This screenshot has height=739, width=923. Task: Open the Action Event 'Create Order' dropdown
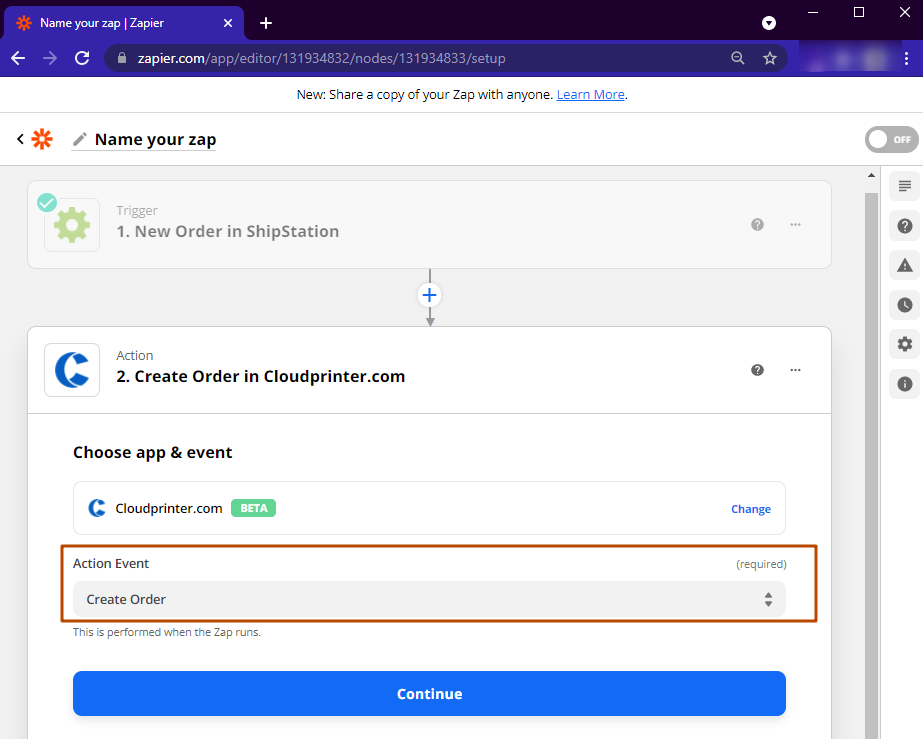[429, 599]
